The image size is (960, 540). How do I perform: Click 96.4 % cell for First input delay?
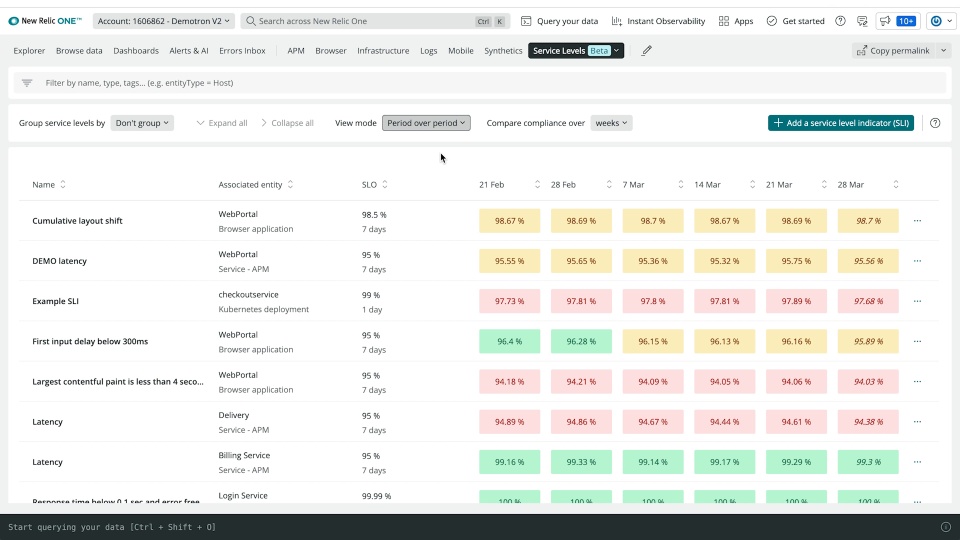pos(509,341)
